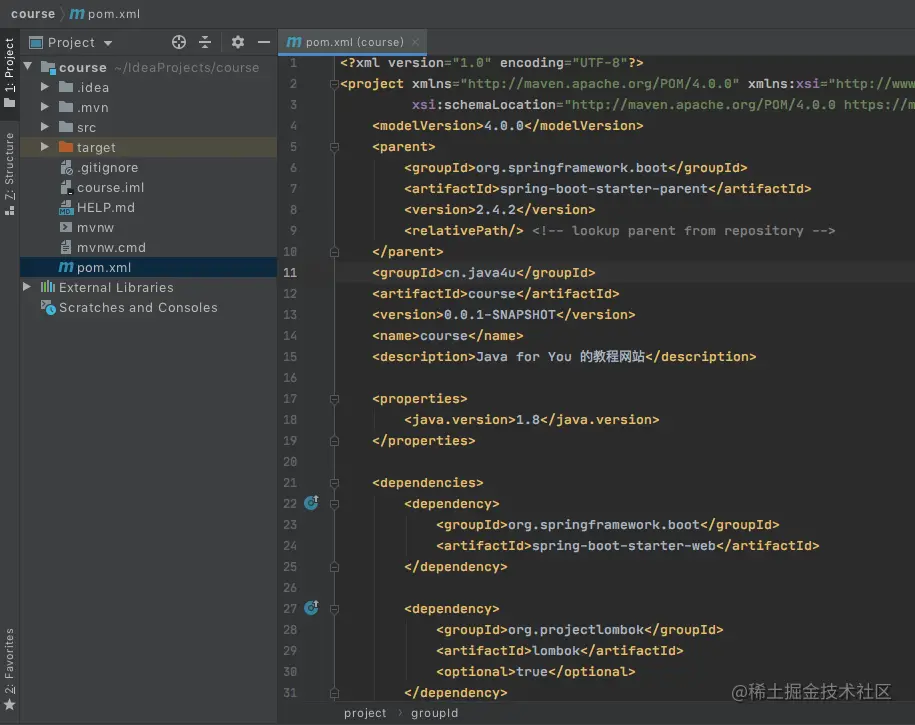The image size is (915, 725).
Task: Click the collapse all icon in Project panel
Action: pyautogui.click(x=205, y=42)
